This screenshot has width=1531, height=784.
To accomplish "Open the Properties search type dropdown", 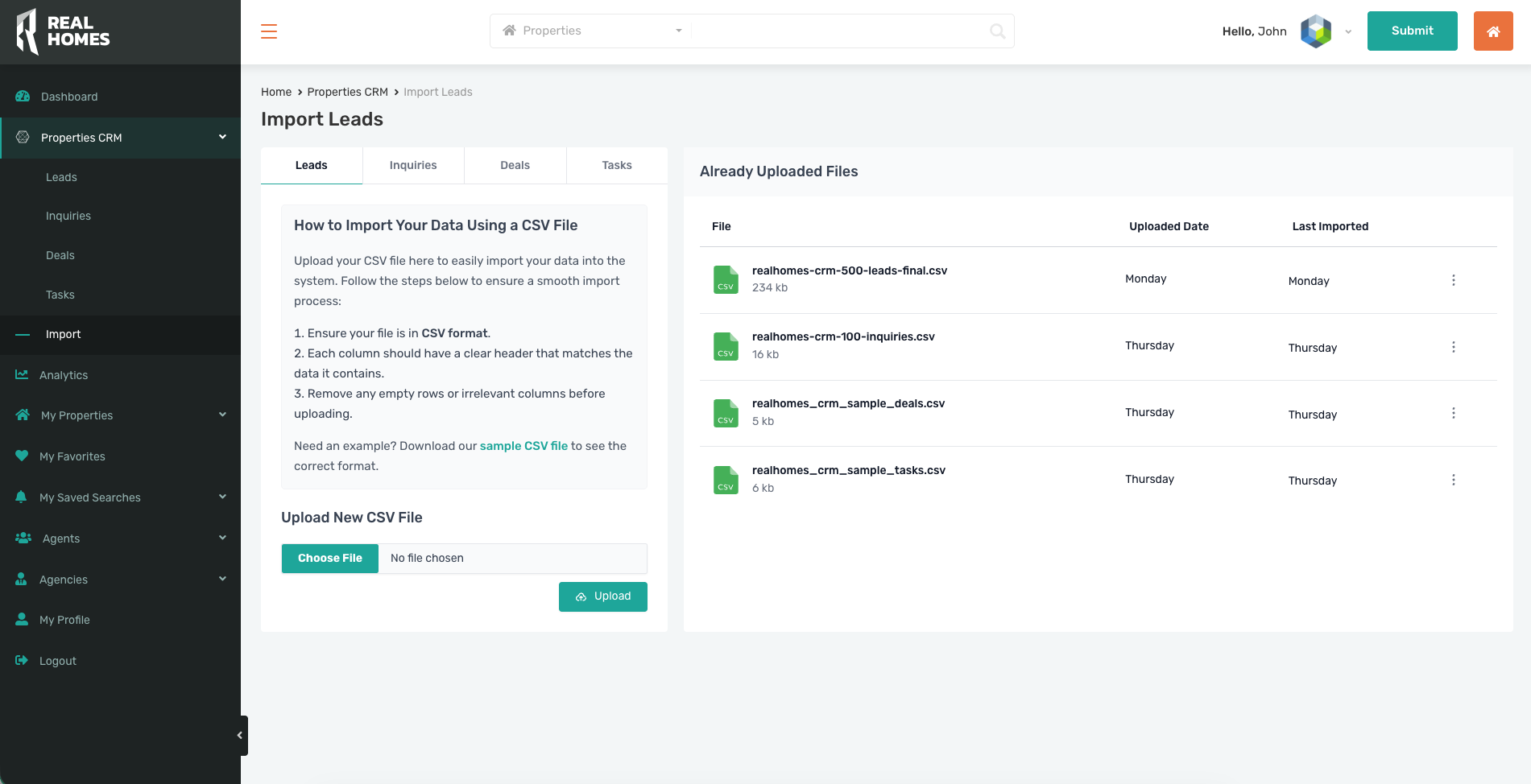I will tap(592, 31).
